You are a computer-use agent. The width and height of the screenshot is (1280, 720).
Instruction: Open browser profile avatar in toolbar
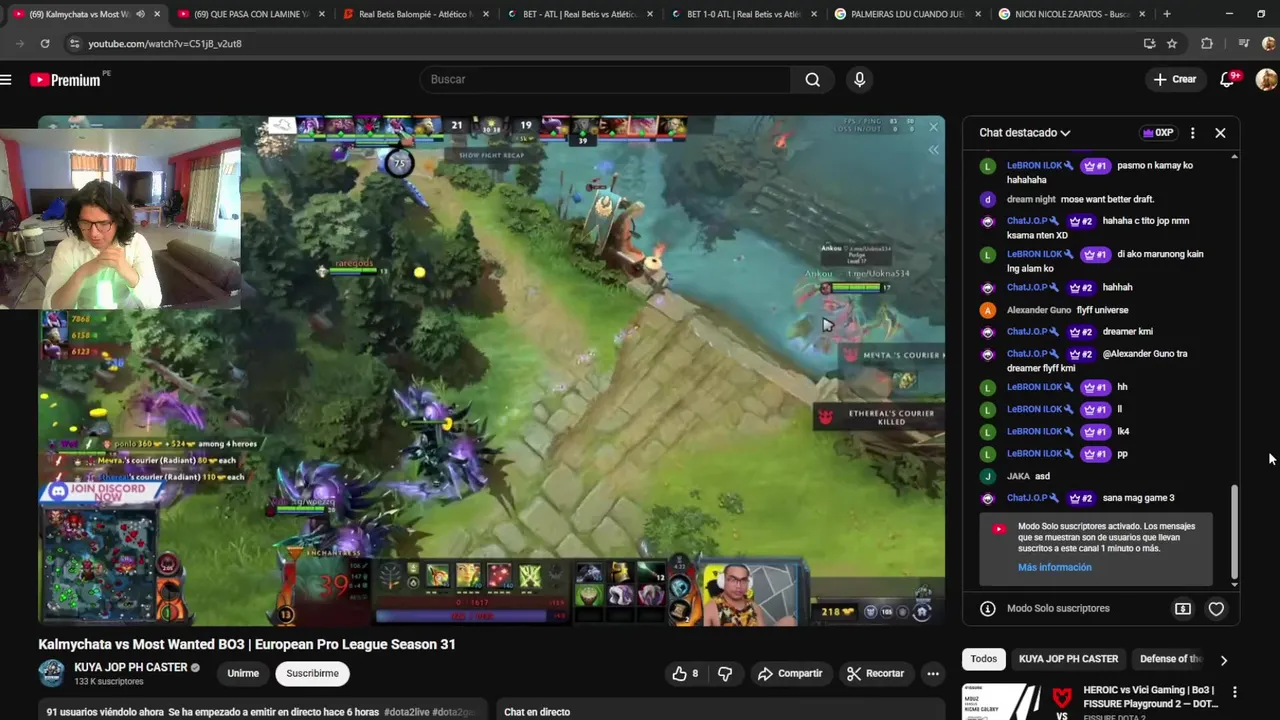[x=1268, y=44]
